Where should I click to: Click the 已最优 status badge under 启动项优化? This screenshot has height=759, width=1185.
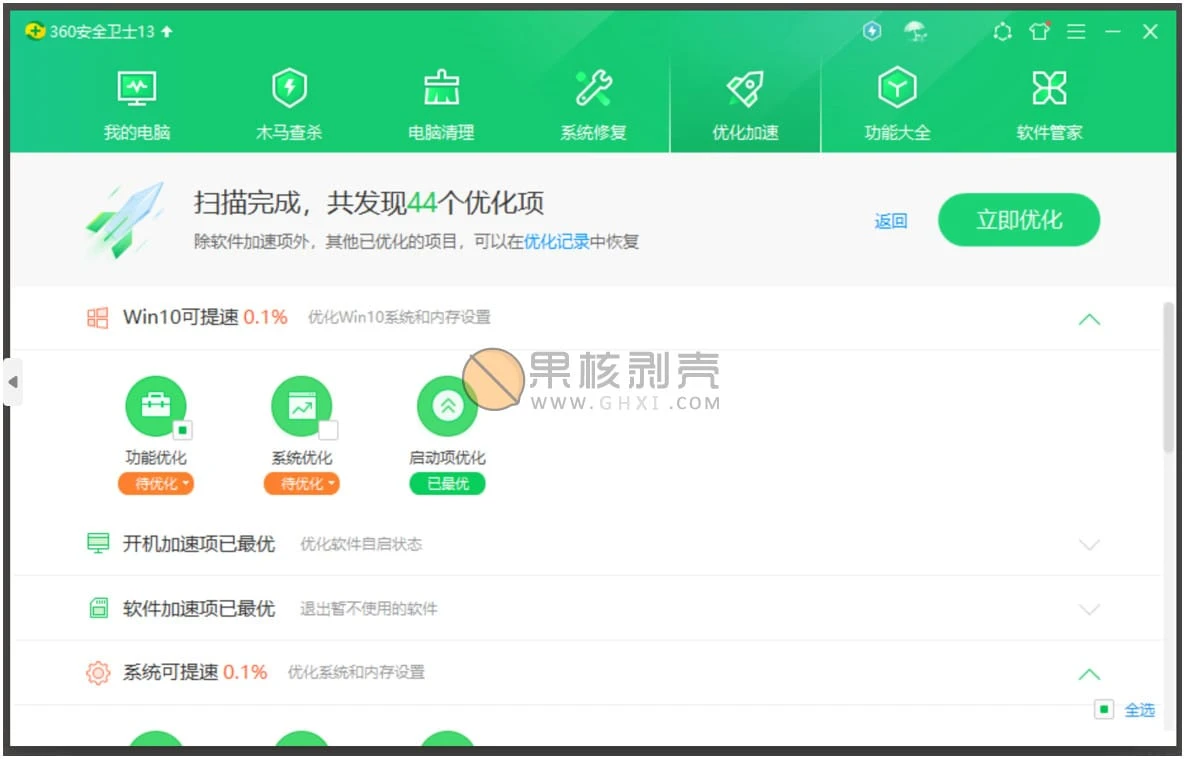pyautogui.click(x=447, y=484)
